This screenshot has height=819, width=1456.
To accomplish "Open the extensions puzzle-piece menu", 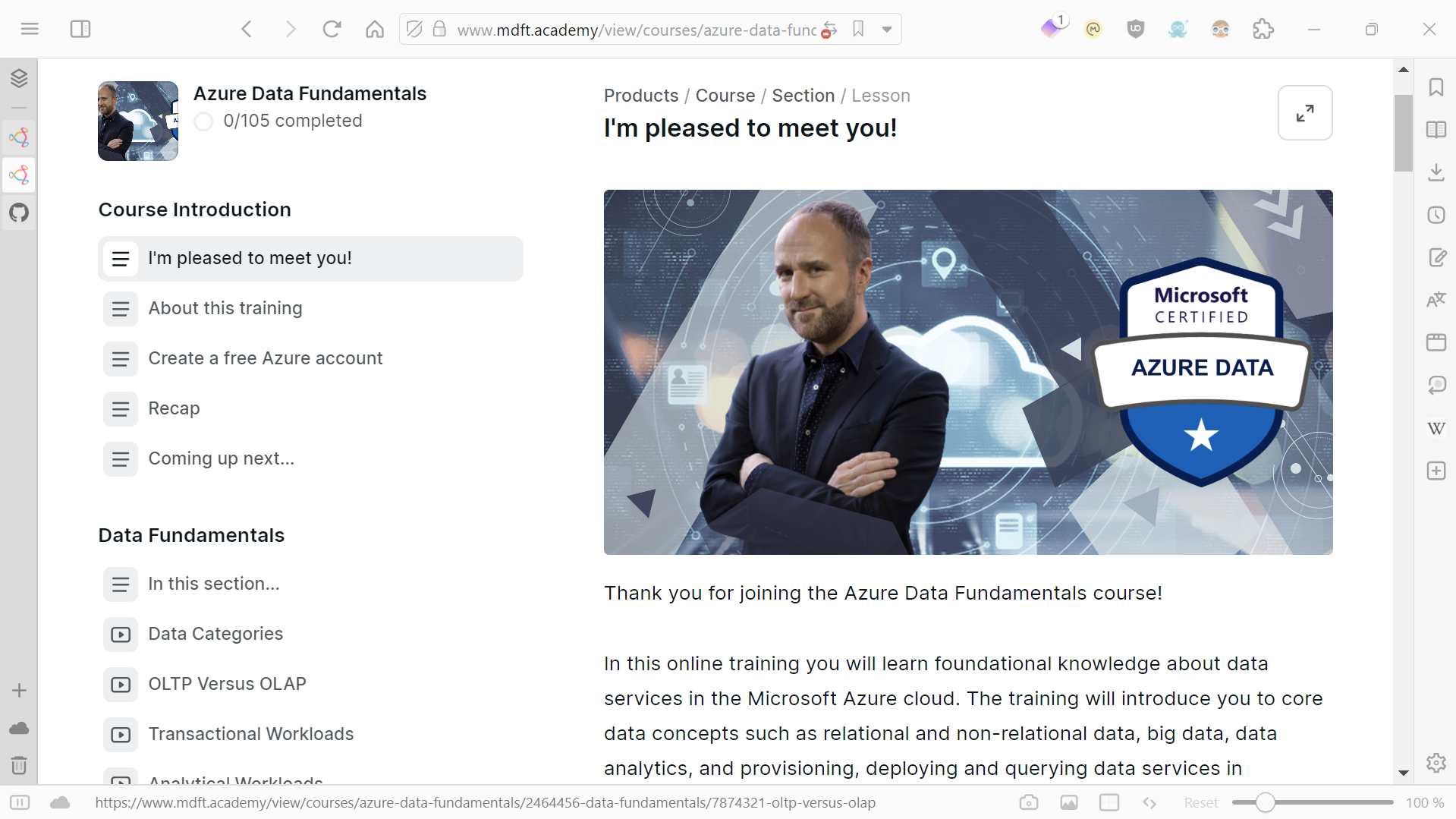I will (x=1264, y=29).
